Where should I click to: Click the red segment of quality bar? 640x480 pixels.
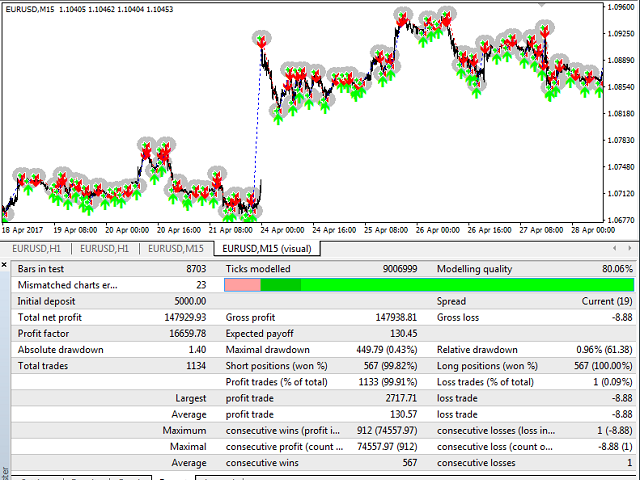pyautogui.click(x=242, y=285)
